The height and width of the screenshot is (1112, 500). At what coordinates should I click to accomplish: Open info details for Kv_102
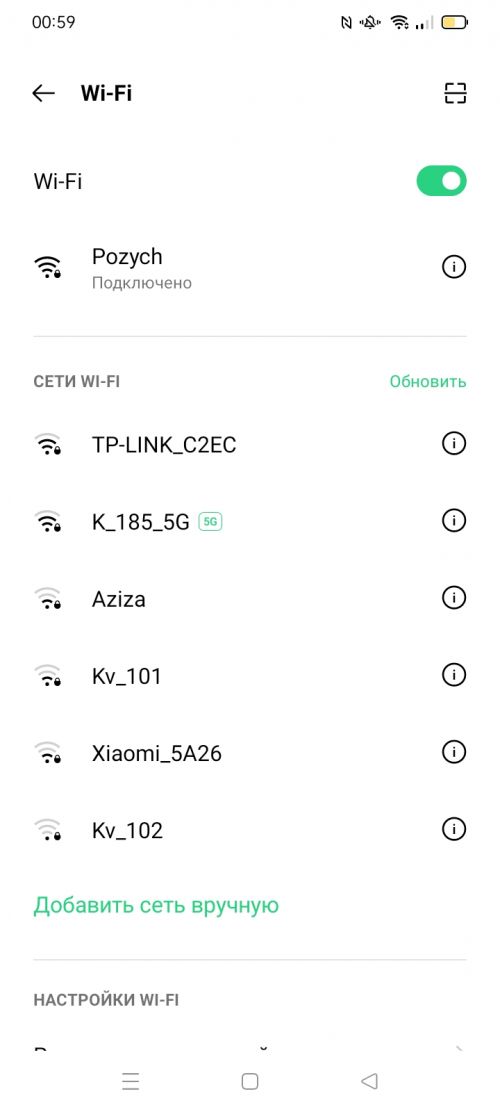453,828
